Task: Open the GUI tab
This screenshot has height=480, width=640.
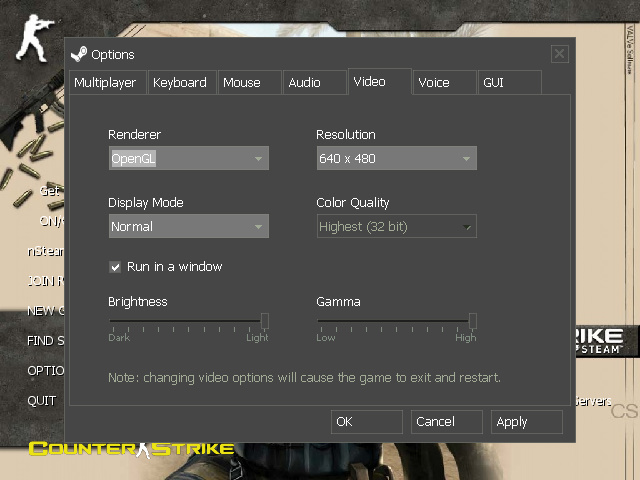Action: point(494,83)
